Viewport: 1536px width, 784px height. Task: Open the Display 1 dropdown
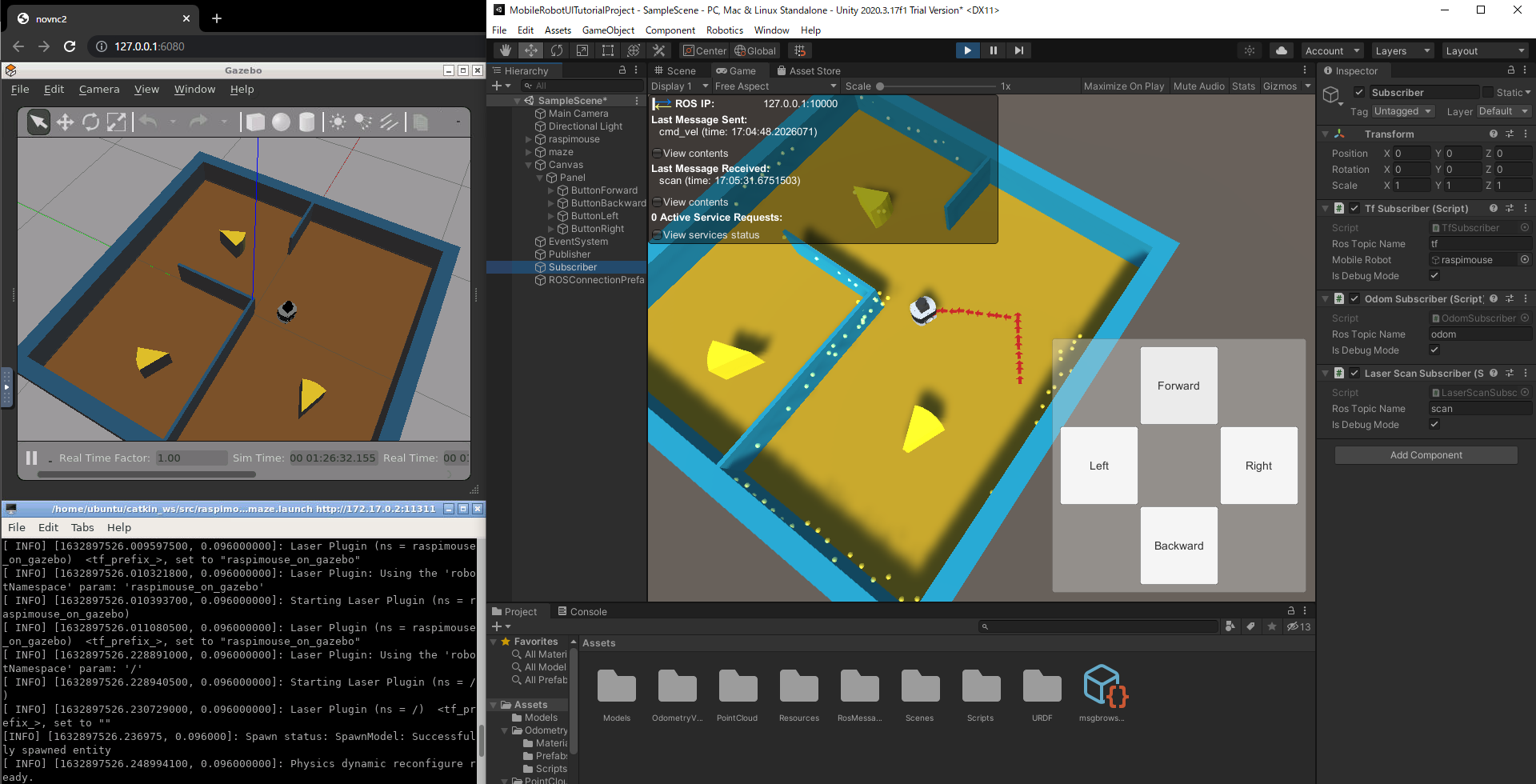click(x=679, y=86)
